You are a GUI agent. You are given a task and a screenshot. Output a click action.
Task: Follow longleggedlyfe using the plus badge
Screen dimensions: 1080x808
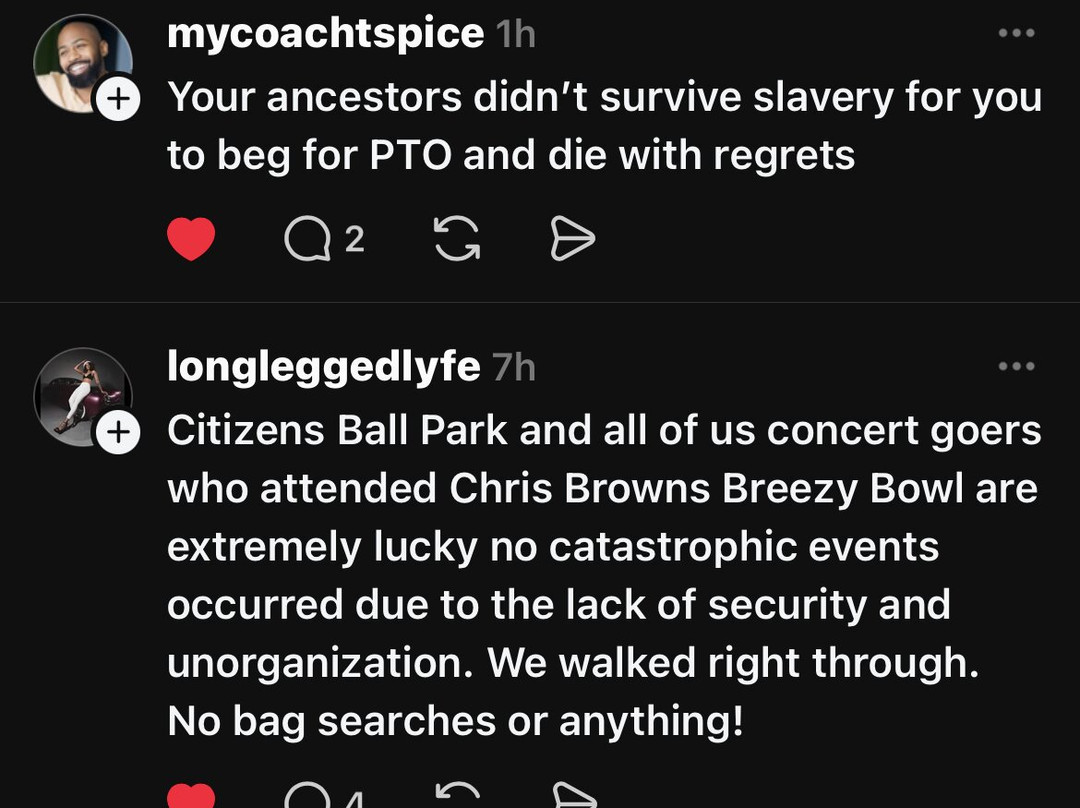coord(118,433)
